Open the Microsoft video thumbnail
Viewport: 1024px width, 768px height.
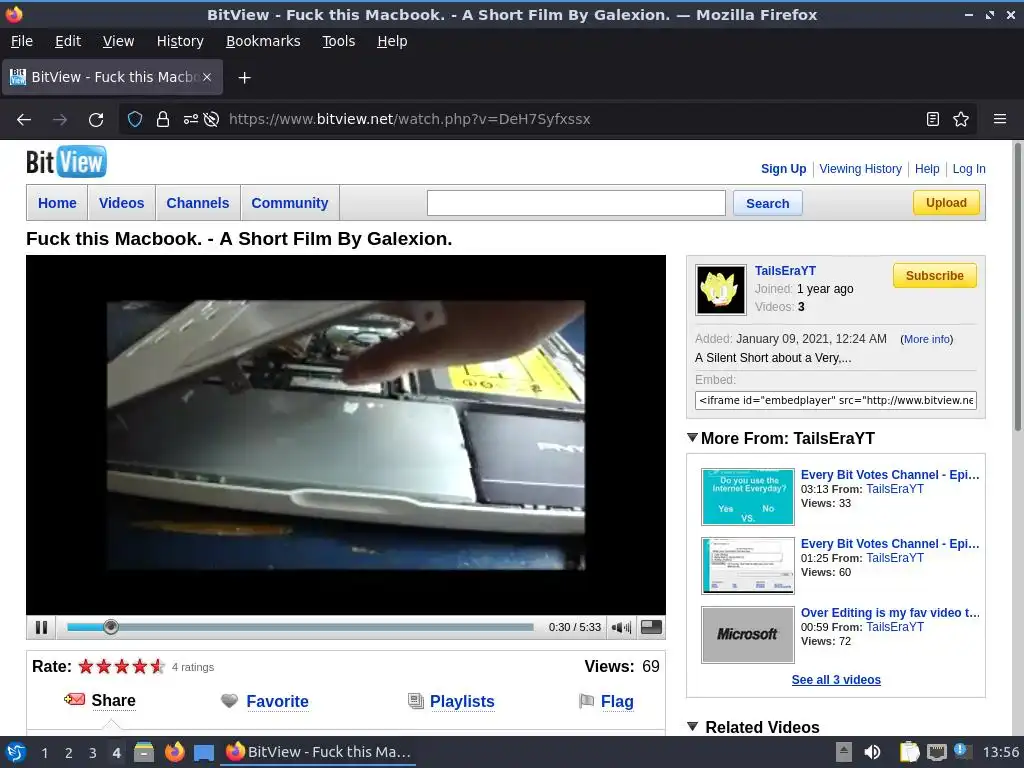[748, 635]
